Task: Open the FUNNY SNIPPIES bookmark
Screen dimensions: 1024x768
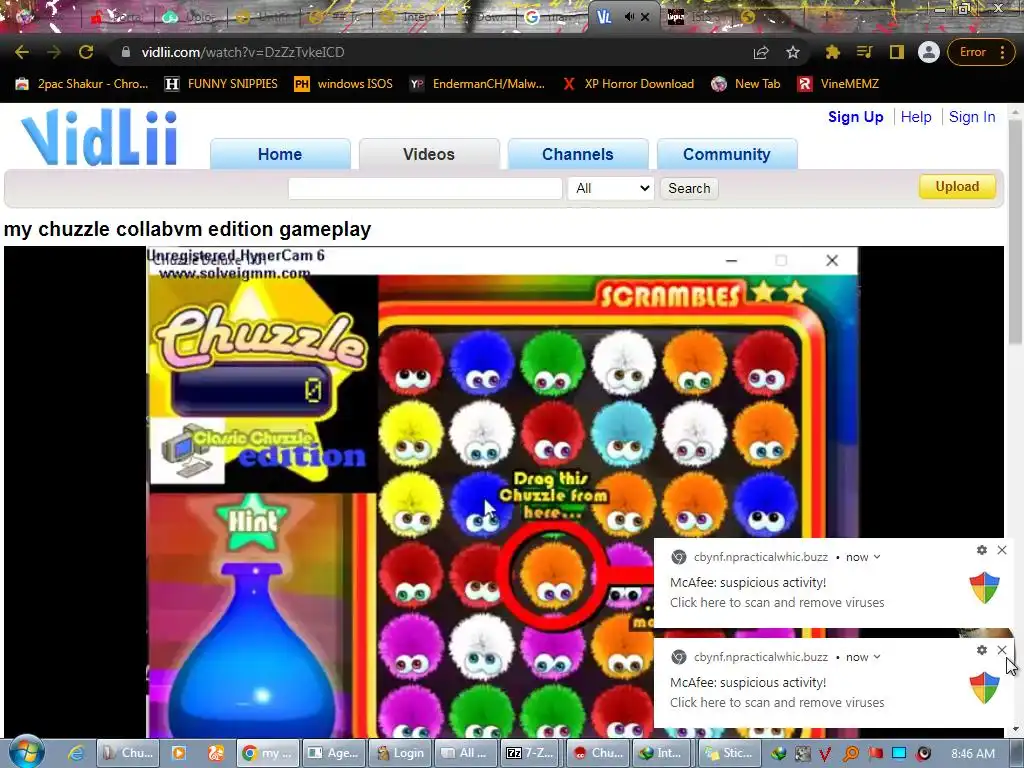Action: pyautogui.click(x=221, y=84)
